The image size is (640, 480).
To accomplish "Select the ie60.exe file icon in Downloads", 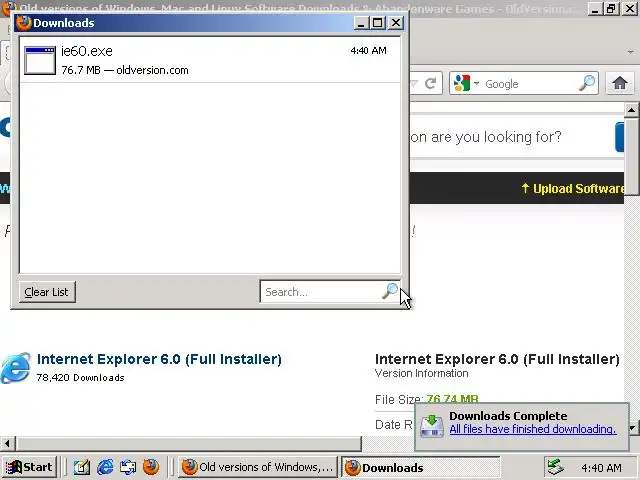I will (x=40, y=60).
